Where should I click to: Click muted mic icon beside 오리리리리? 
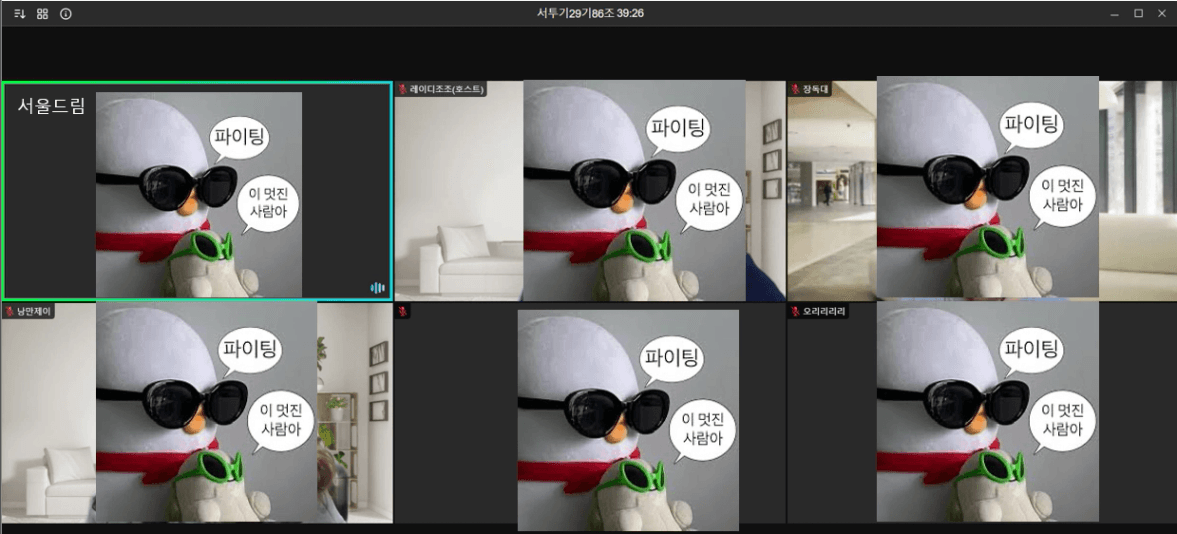[x=796, y=311]
